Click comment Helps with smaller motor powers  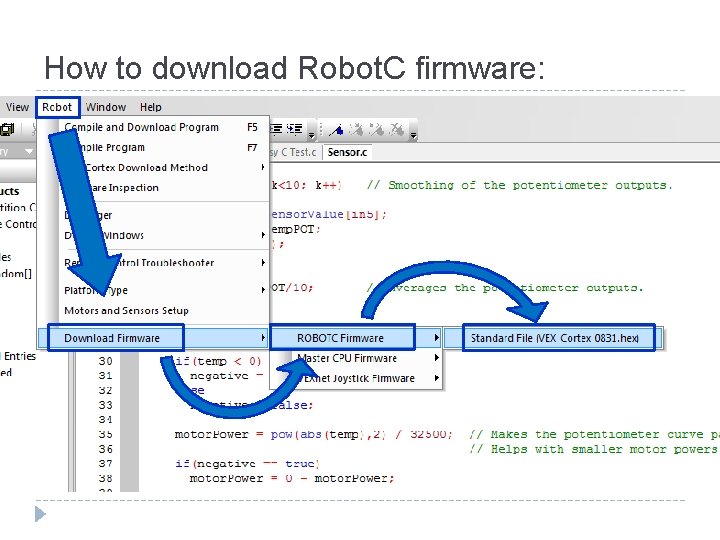point(593,449)
